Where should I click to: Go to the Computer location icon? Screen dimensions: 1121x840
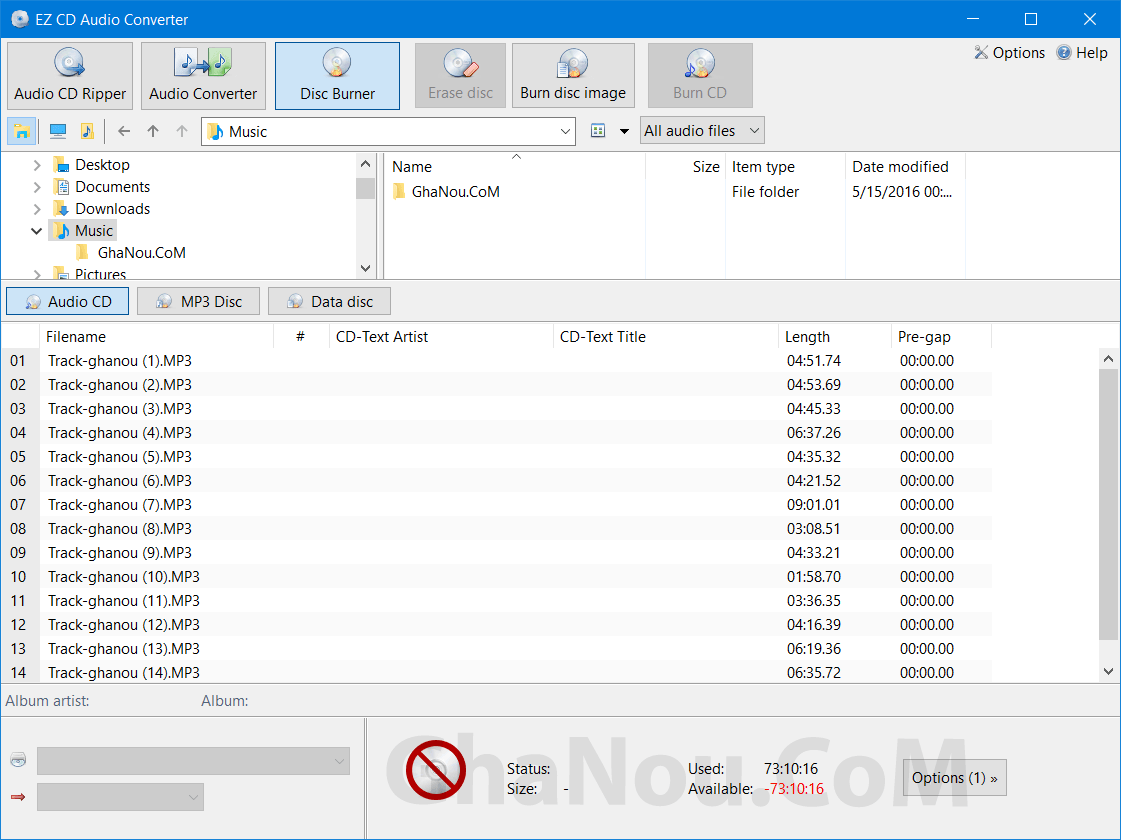tap(58, 132)
